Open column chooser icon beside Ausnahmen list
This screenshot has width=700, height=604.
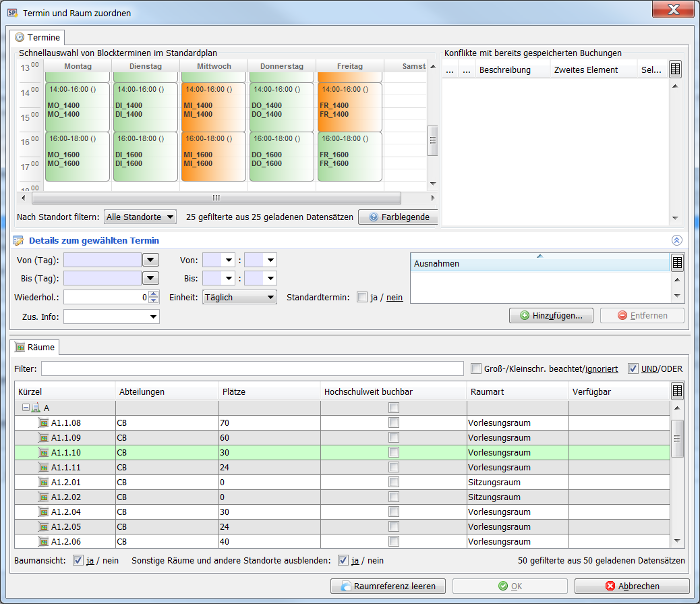pyautogui.click(x=677, y=263)
